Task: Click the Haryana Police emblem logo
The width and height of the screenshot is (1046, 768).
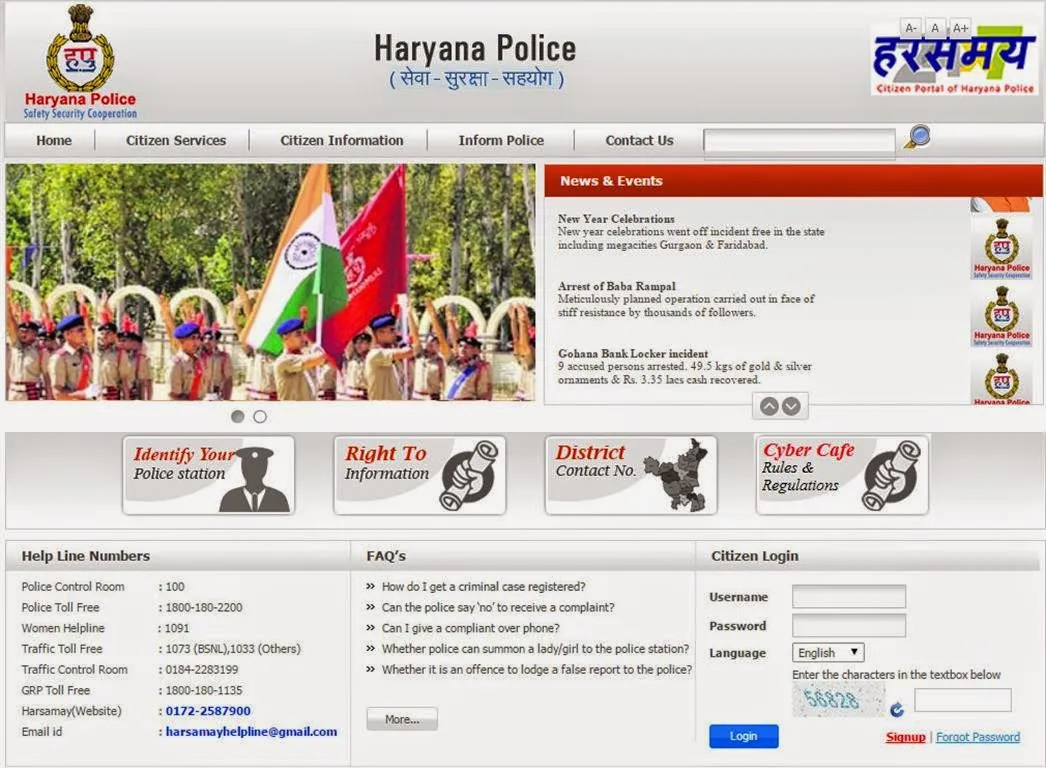Action: click(80, 61)
